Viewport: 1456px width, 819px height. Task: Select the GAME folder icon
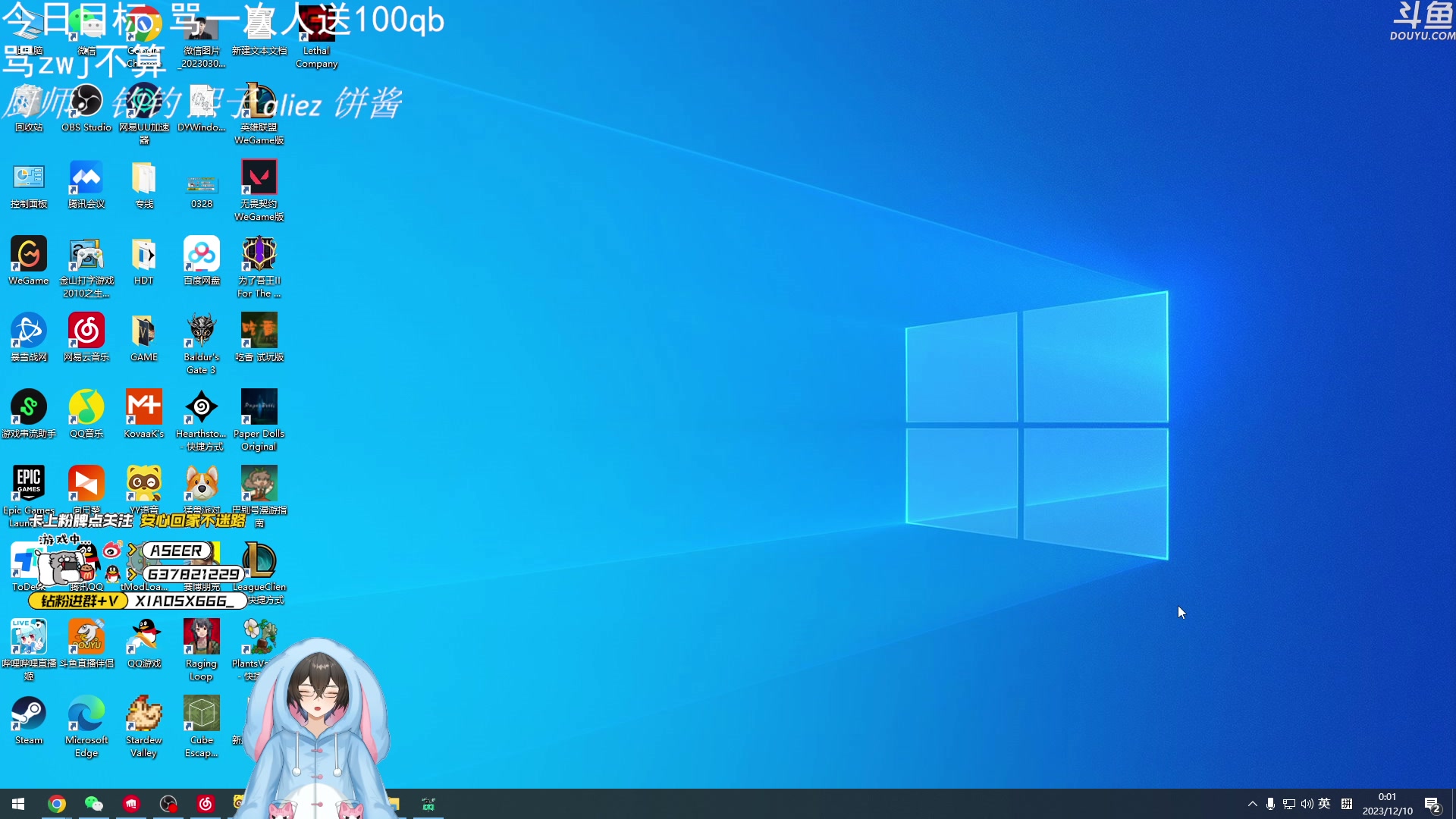tap(144, 338)
